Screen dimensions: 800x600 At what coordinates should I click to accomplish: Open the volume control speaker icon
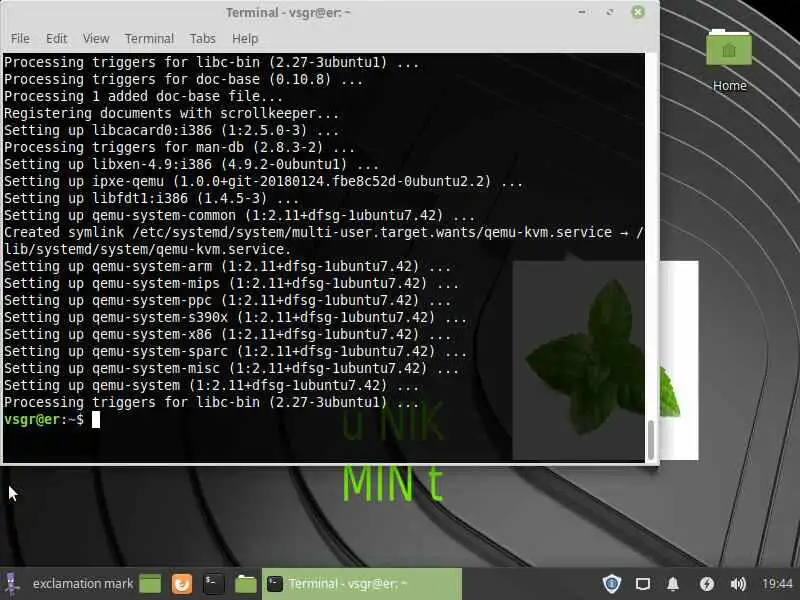[x=738, y=584]
